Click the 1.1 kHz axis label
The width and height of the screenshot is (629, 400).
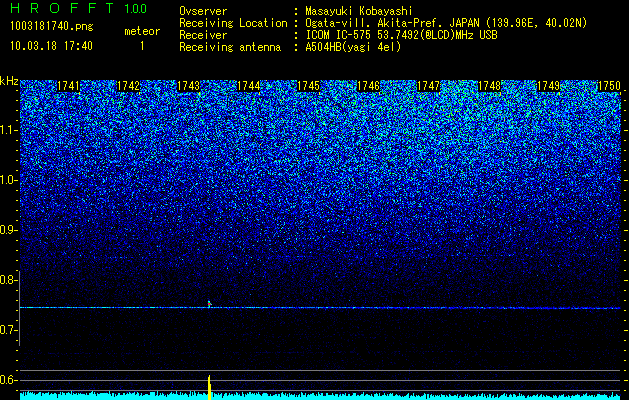8,130
